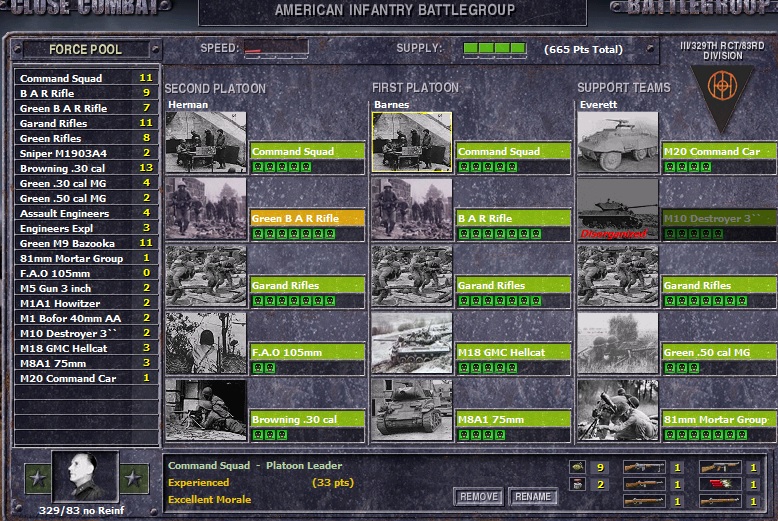The height and width of the screenshot is (521, 778).
Task: Click the left star icon beside commander portrait
Action: [x=38, y=478]
